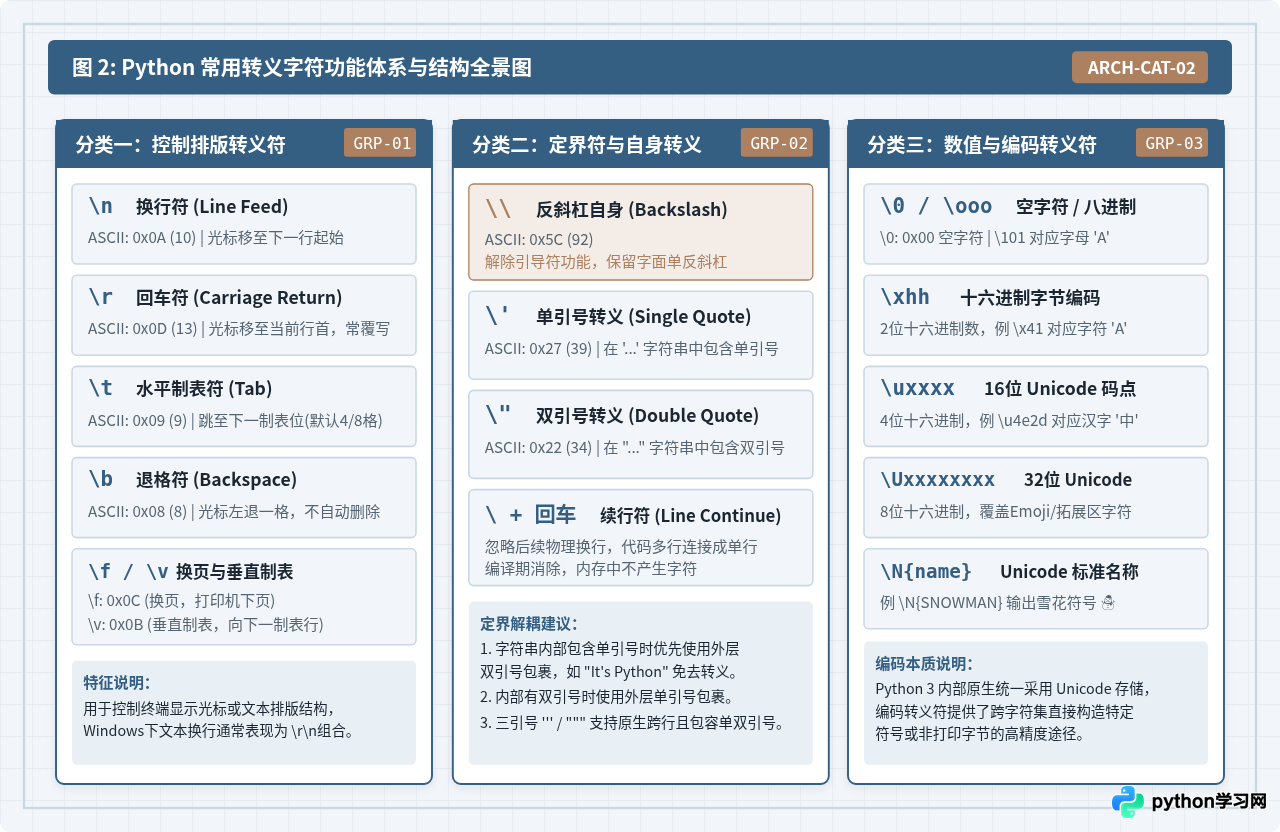Click the \t 水平制表符 (Tab) card
This screenshot has width=1280, height=832.
[x=244, y=406]
